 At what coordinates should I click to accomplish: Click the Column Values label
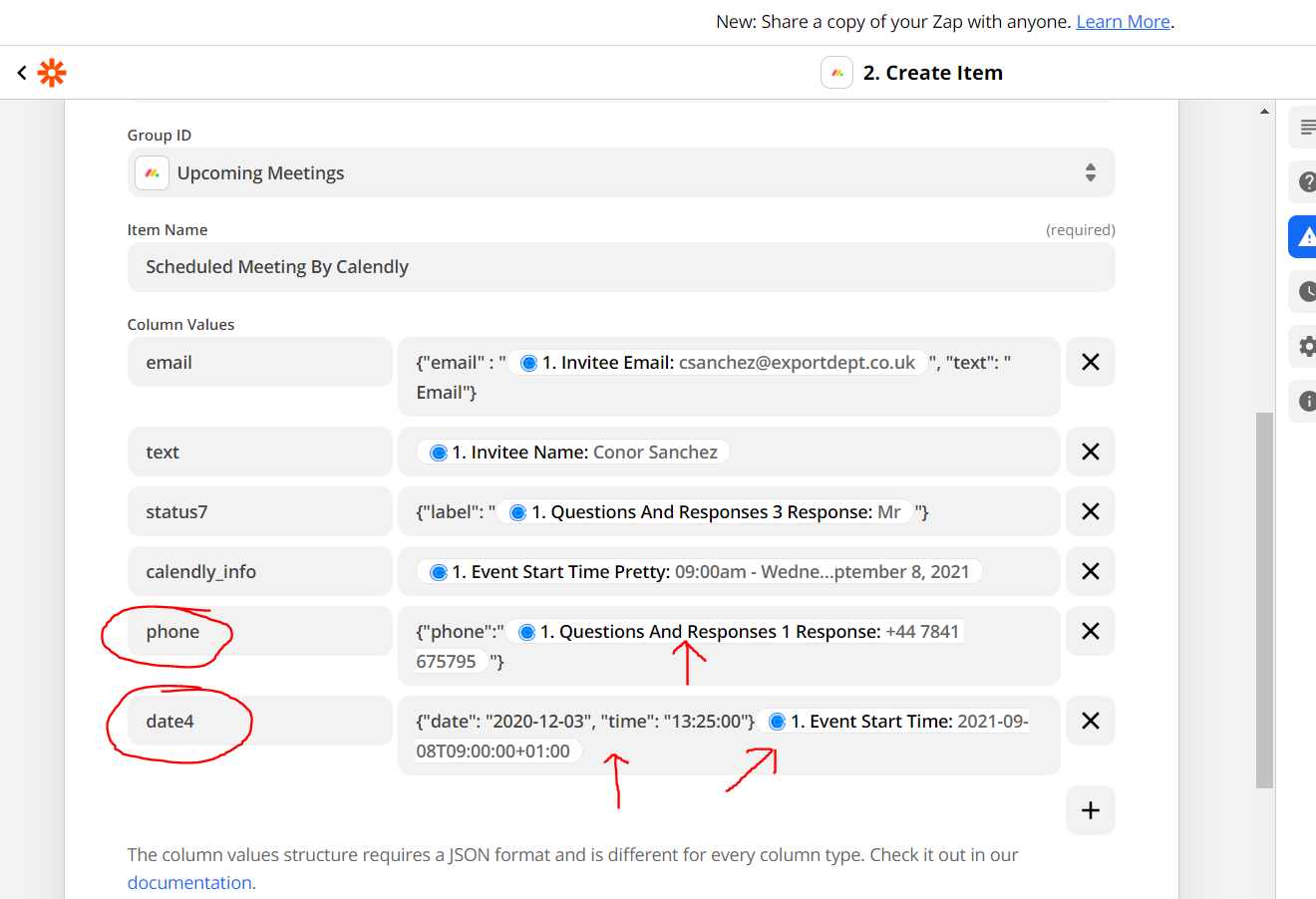click(180, 325)
